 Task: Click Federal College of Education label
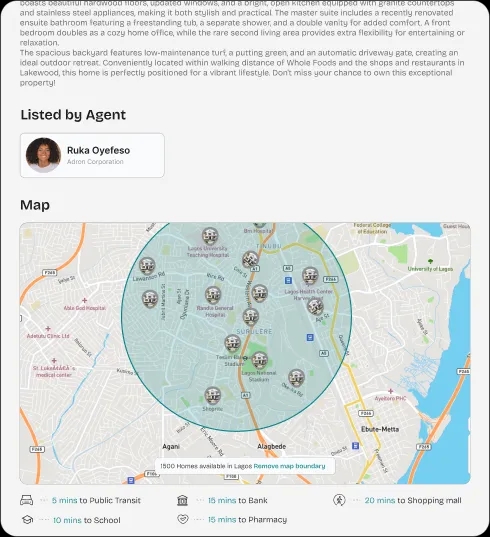(x=372, y=228)
